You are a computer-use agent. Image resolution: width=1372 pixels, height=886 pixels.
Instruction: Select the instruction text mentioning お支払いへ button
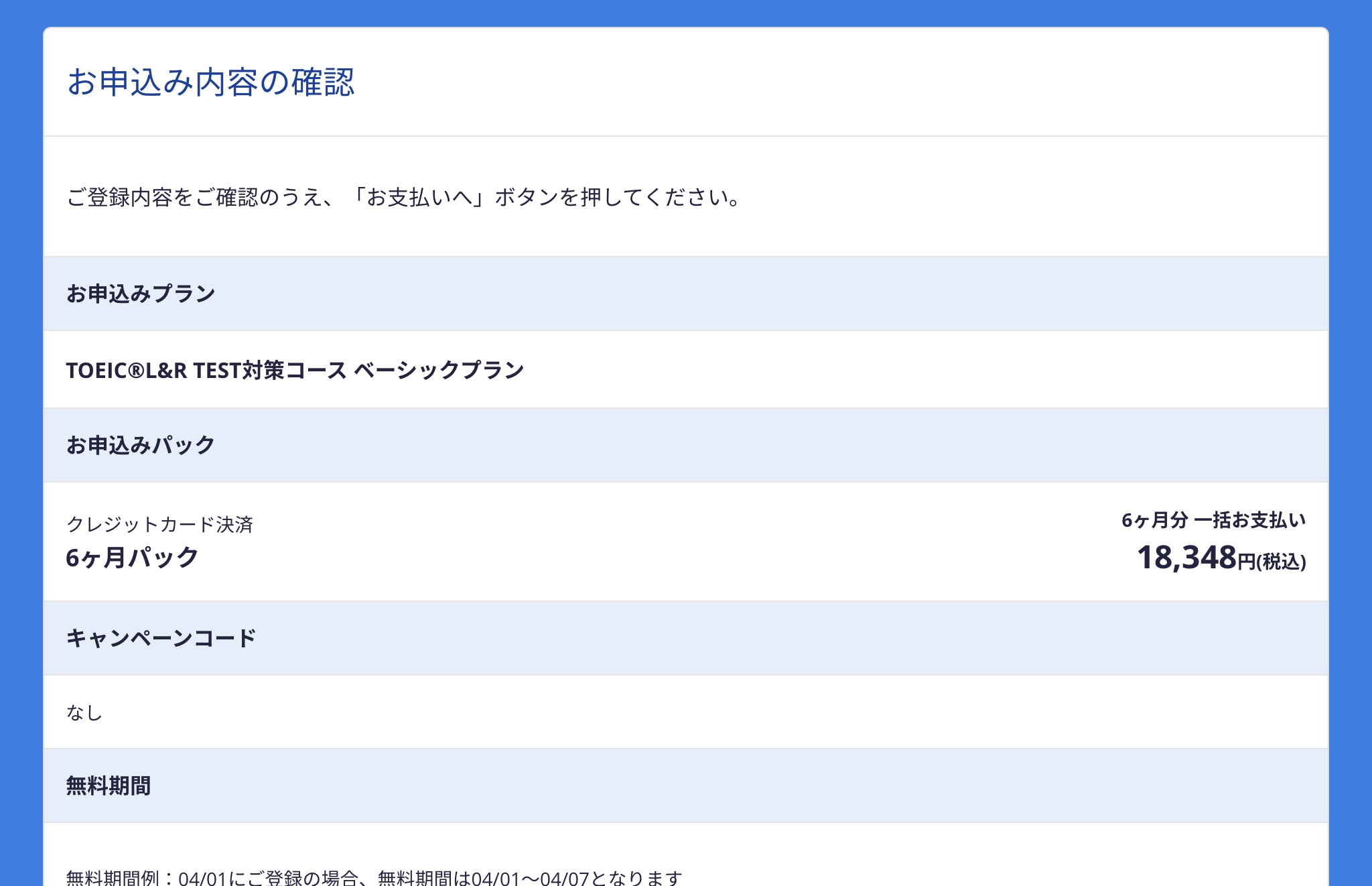[404, 197]
